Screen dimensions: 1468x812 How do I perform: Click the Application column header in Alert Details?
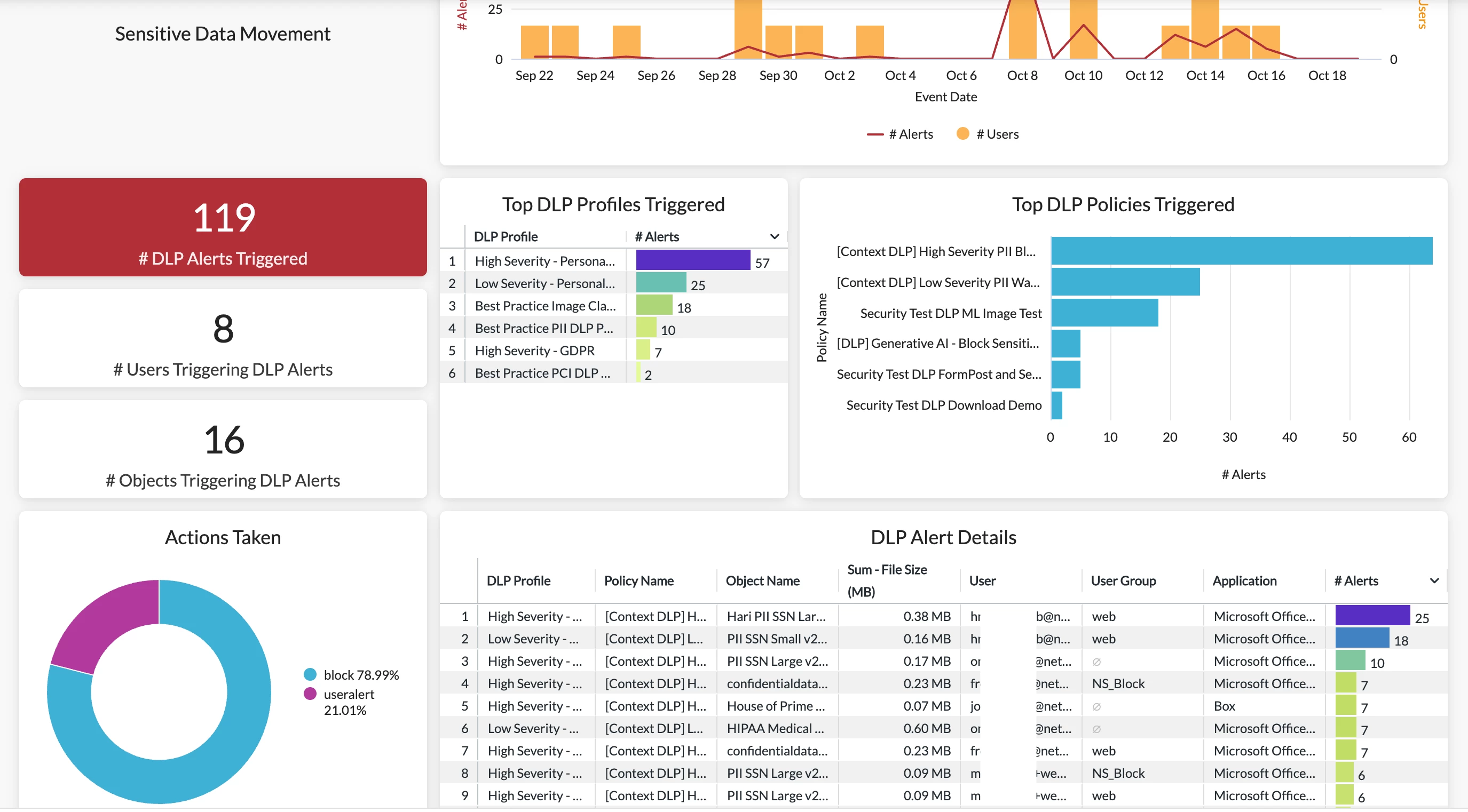(x=1244, y=581)
